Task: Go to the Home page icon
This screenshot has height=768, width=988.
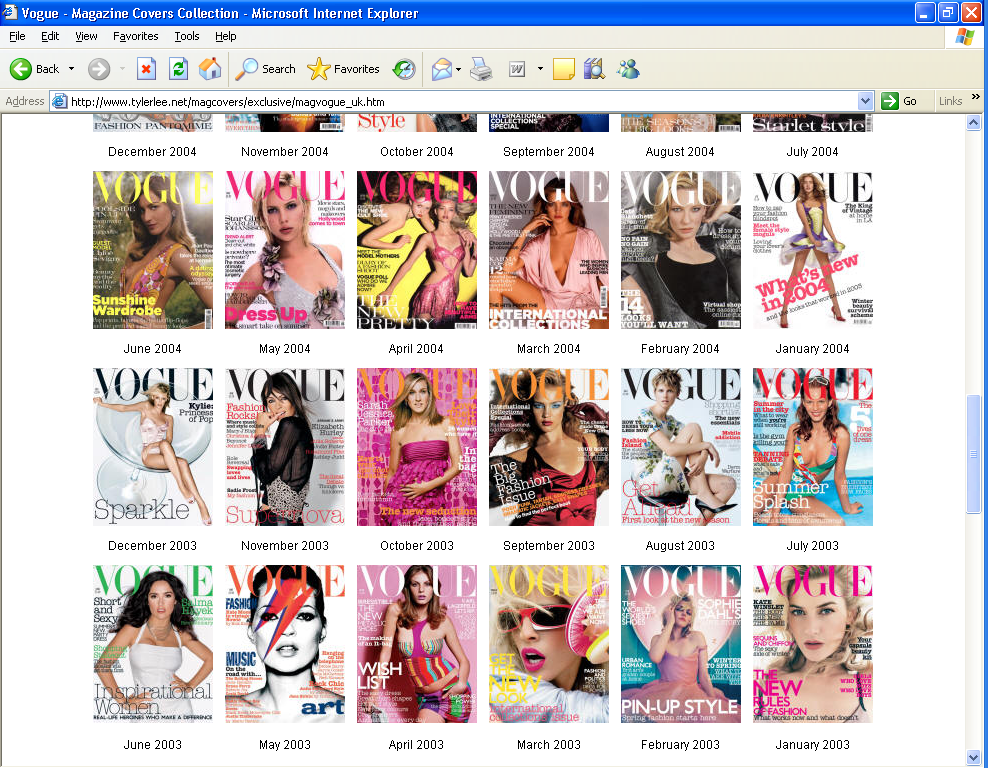Action: pos(210,69)
